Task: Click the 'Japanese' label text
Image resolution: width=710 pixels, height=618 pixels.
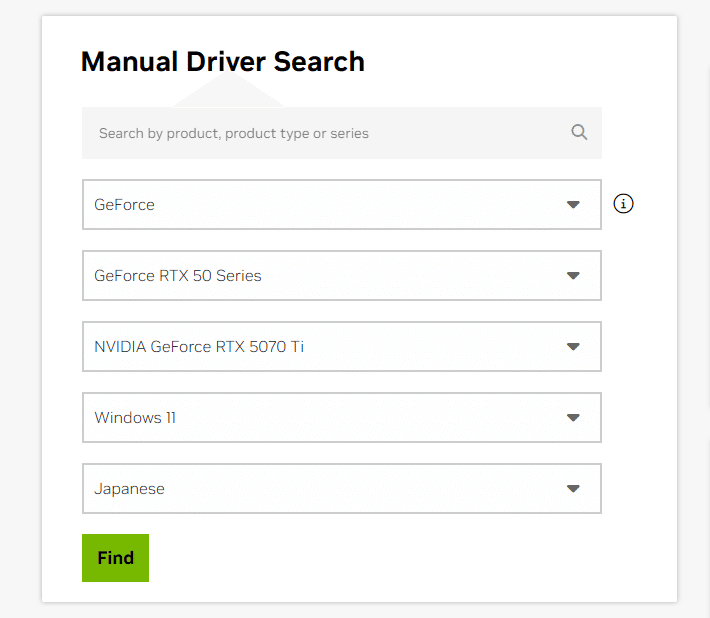Action: pos(129,489)
